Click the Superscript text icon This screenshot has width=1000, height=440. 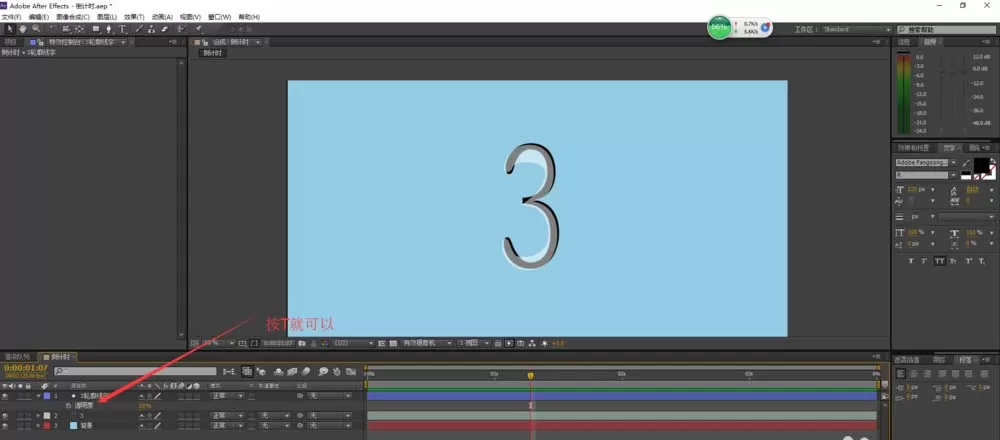[968, 261]
